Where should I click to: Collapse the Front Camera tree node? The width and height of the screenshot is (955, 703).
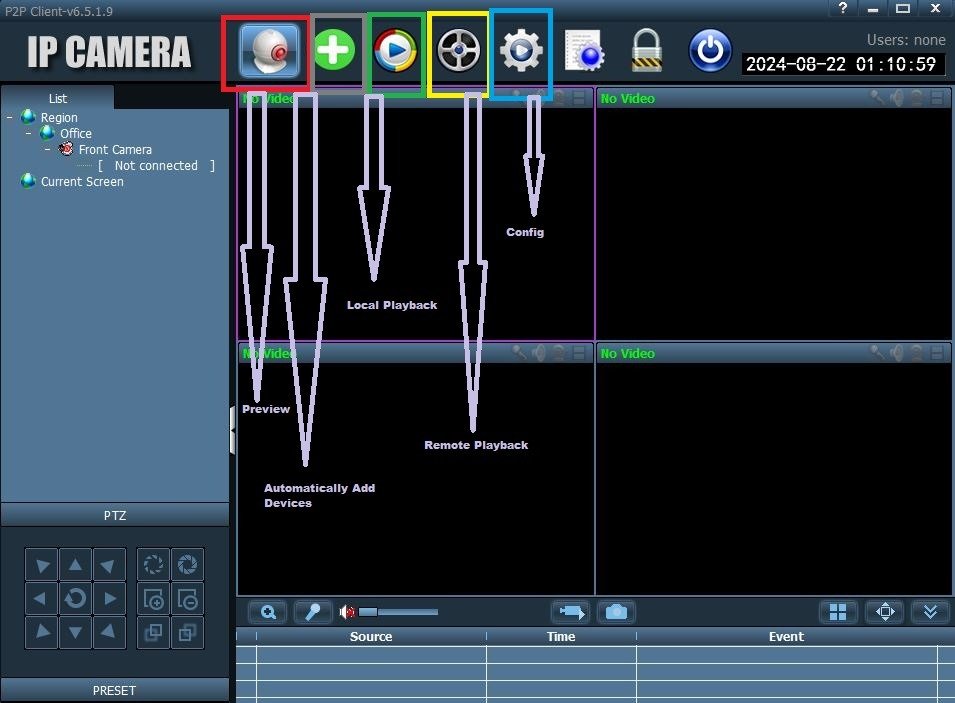pyautogui.click(x=48, y=149)
